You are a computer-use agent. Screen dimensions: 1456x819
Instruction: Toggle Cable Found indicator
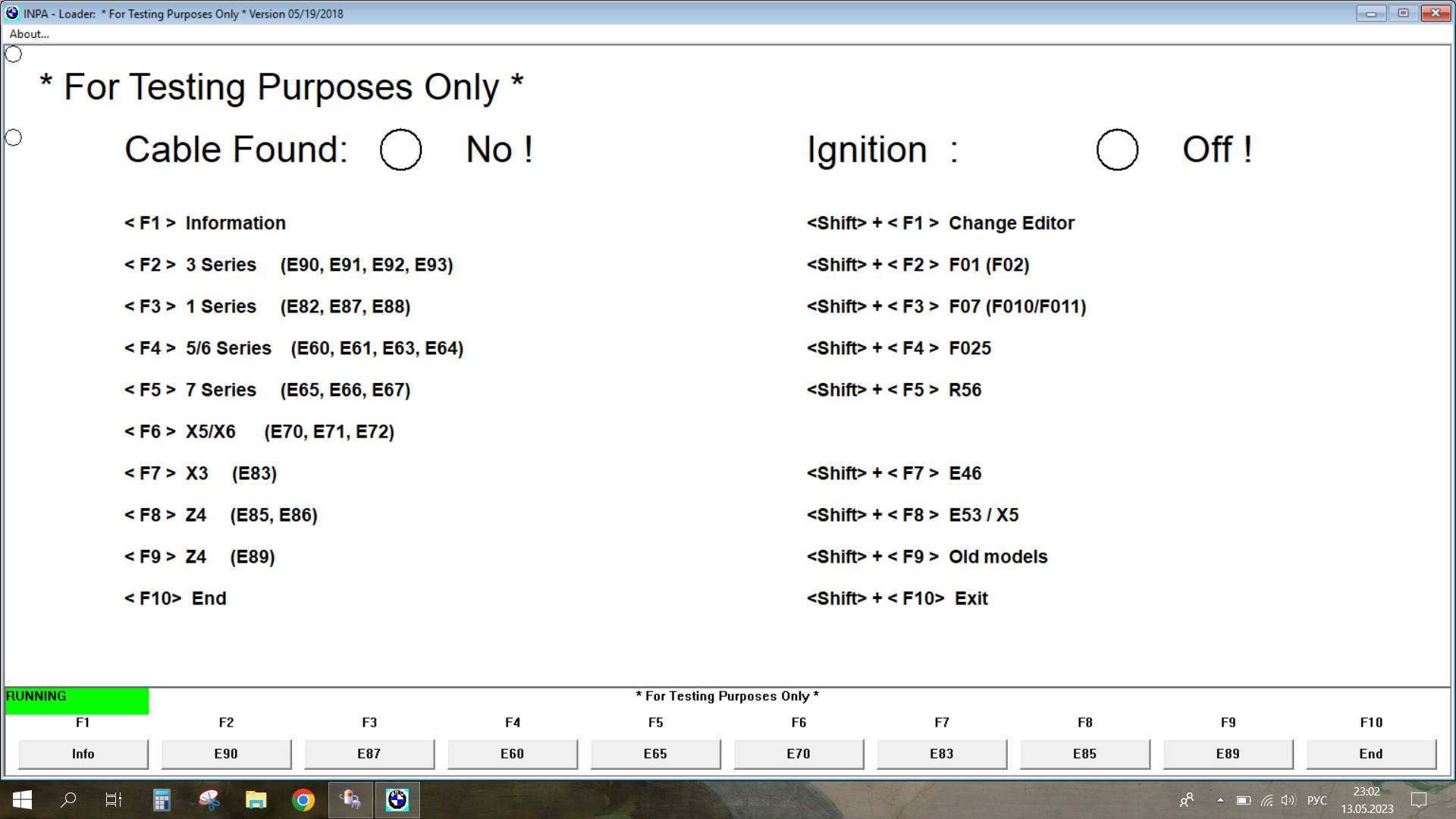(x=399, y=149)
